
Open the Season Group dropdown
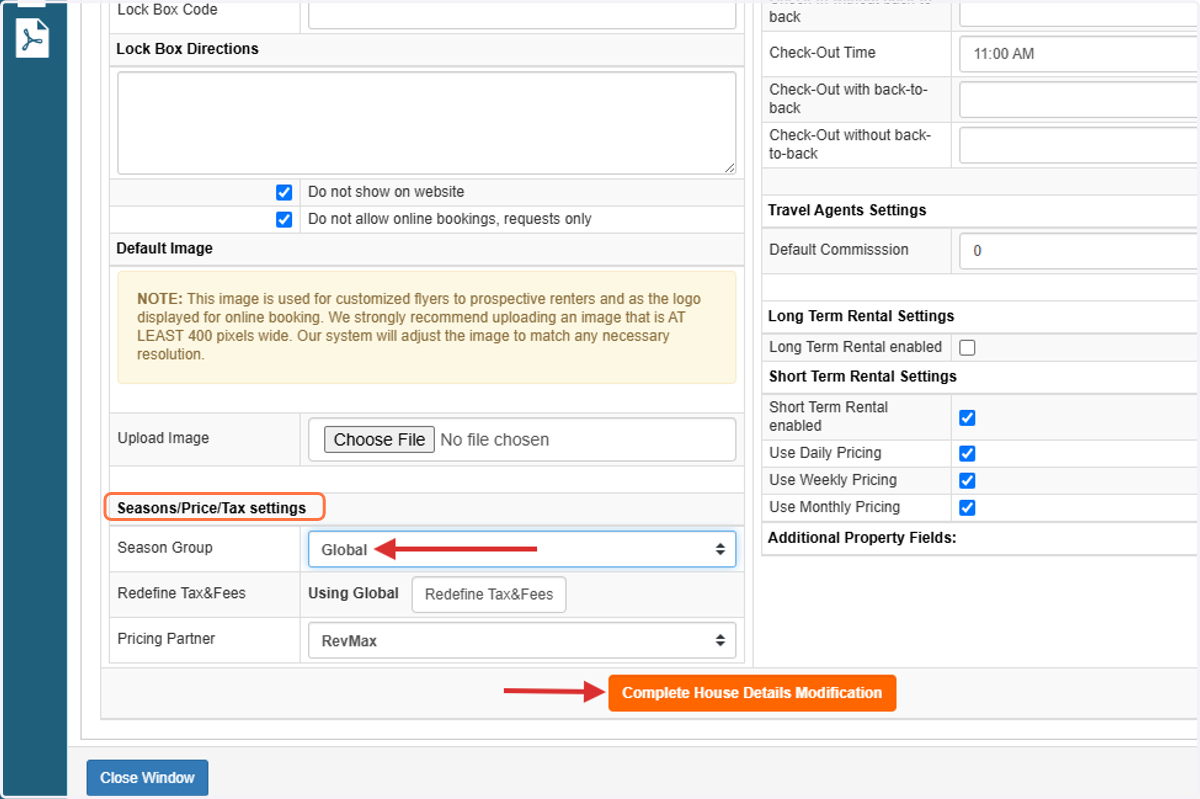522,549
